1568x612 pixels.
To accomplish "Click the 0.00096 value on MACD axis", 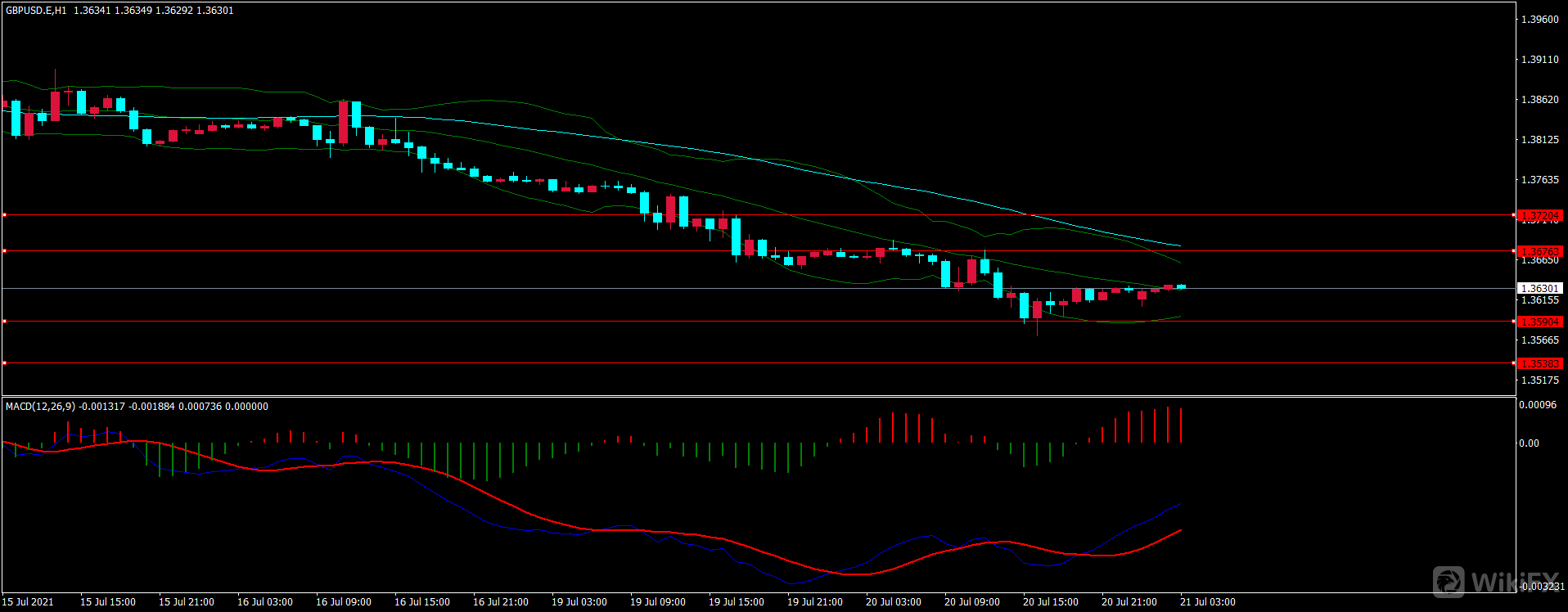I will (1537, 405).
